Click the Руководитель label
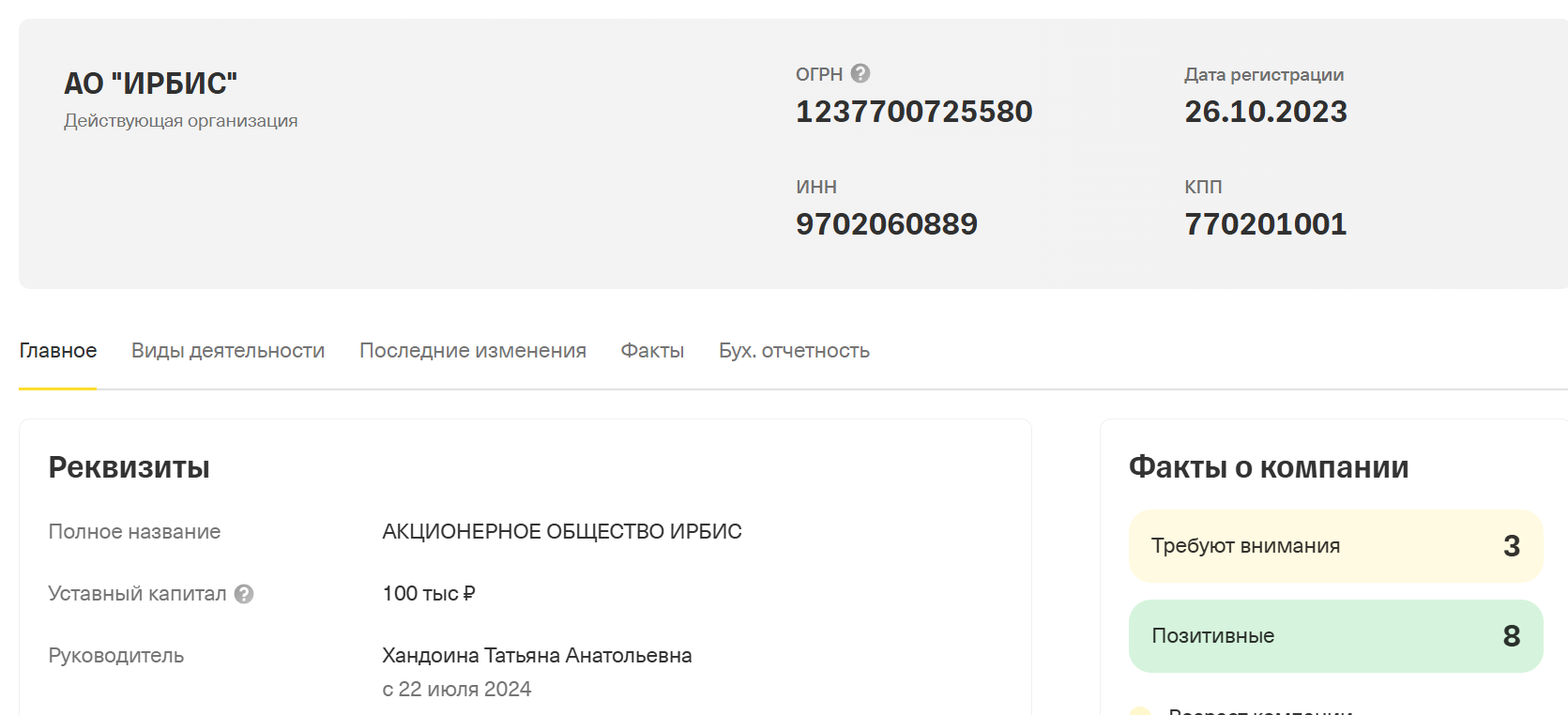 116,656
